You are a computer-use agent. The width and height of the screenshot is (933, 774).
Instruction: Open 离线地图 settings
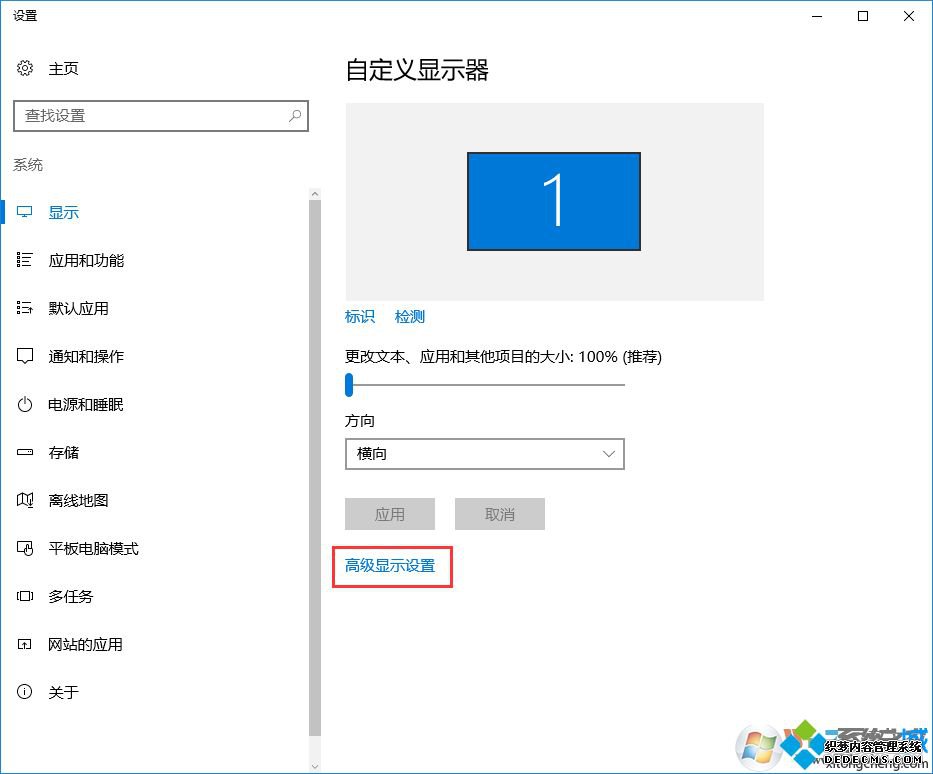pos(79,500)
